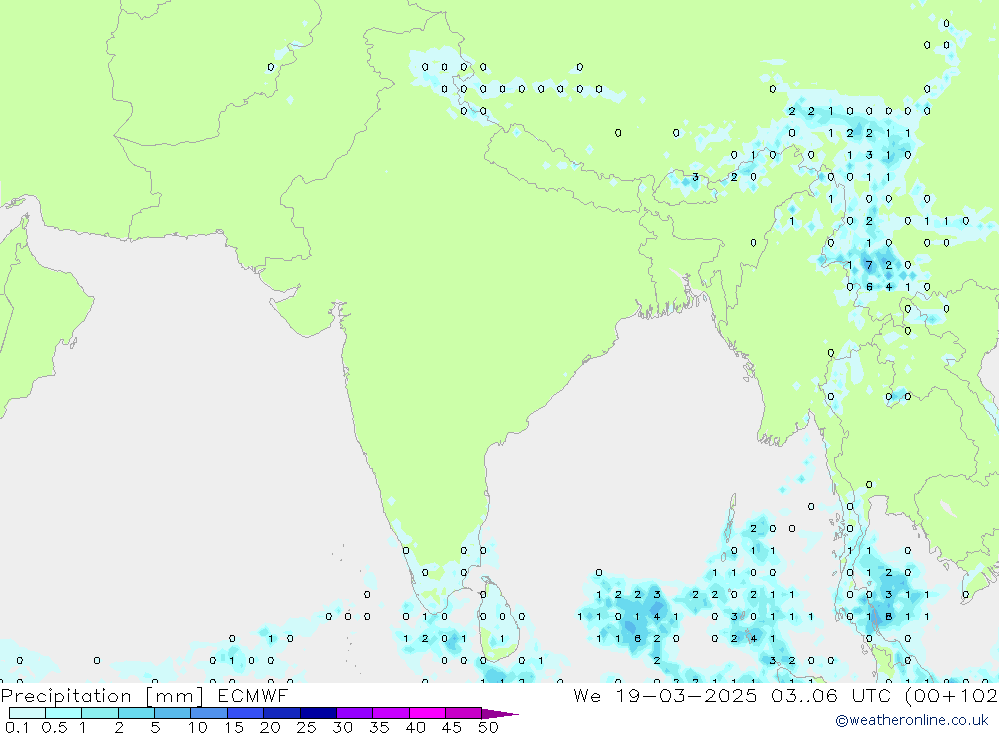Viewport: 1000px width, 733px height.
Task: Select the bright magenta 40–45 mm legend swatch
Action: [427, 713]
